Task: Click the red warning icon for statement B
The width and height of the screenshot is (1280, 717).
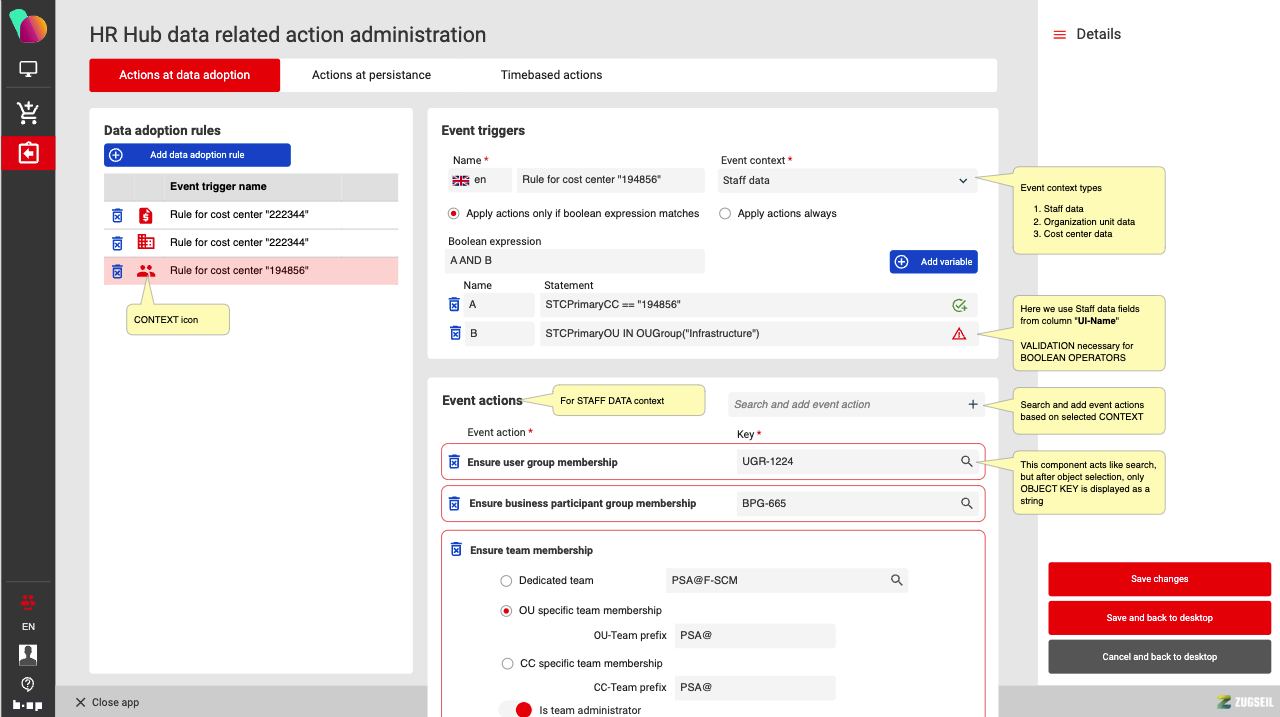Action: pos(959,334)
